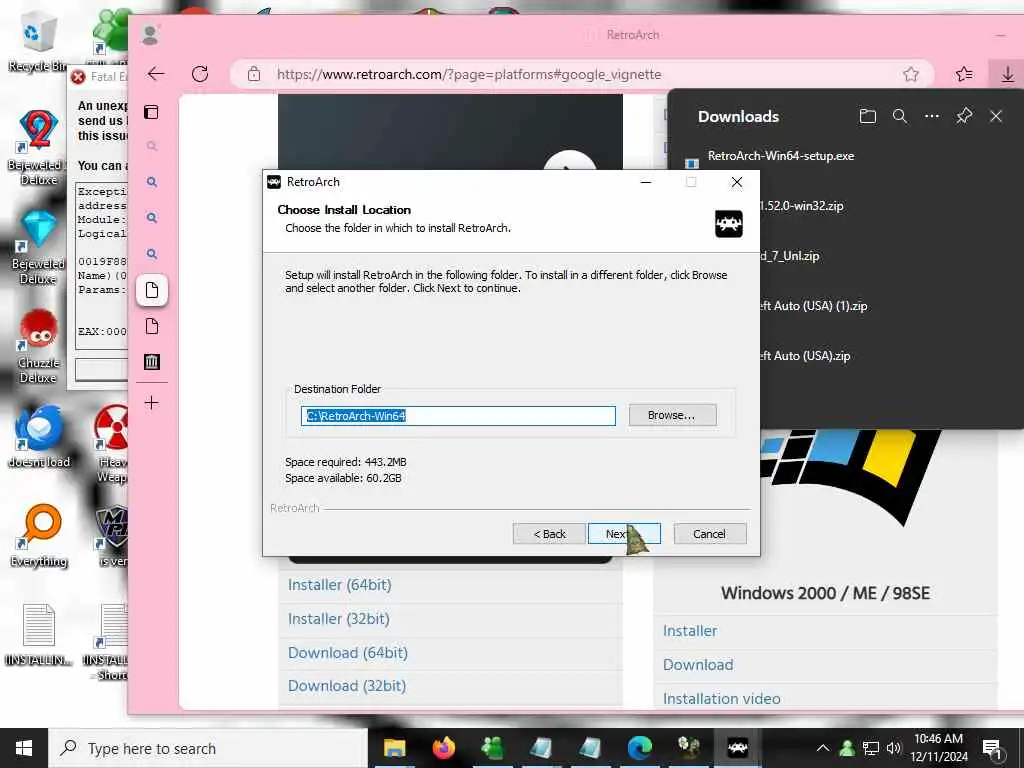The width and height of the screenshot is (1024, 768).
Task: Open the downloads folder icon in Downloads panel
Action: point(868,116)
